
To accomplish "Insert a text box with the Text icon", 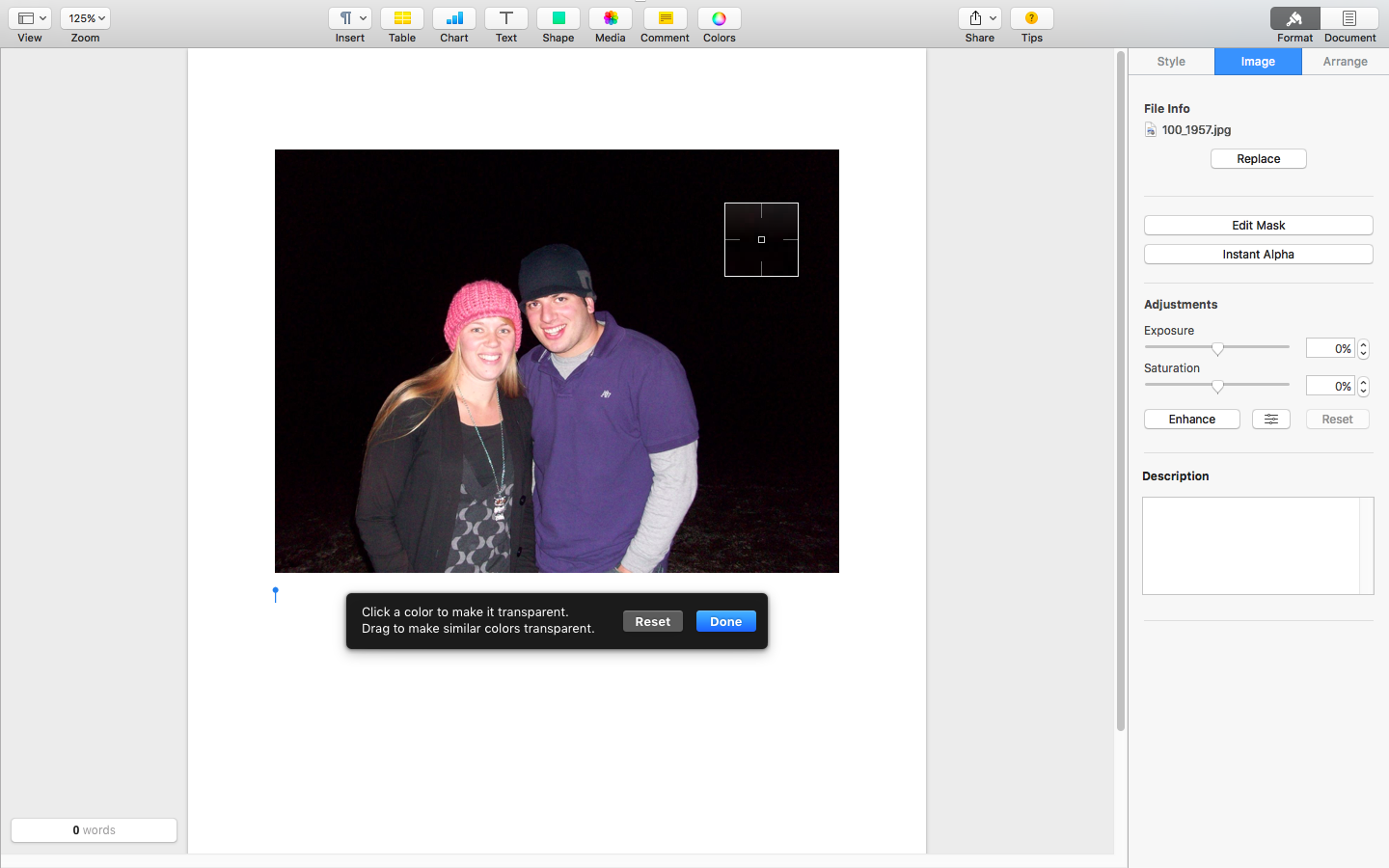I will pyautogui.click(x=505, y=17).
